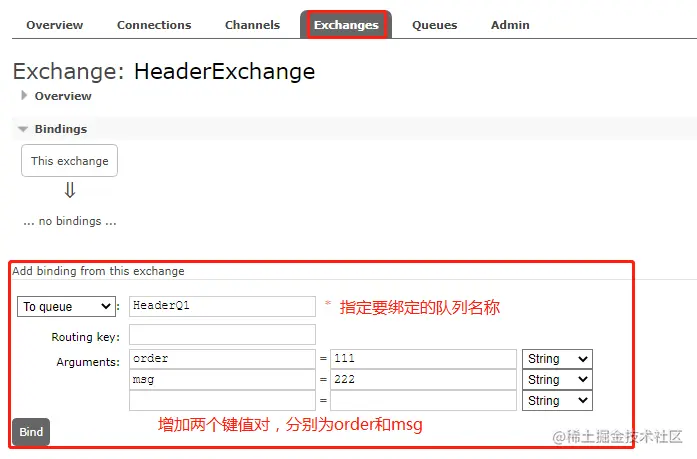The width and height of the screenshot is (697, 459).
Task: Click the 'Add binding from this exchange' heading
Action: point(98,271)
